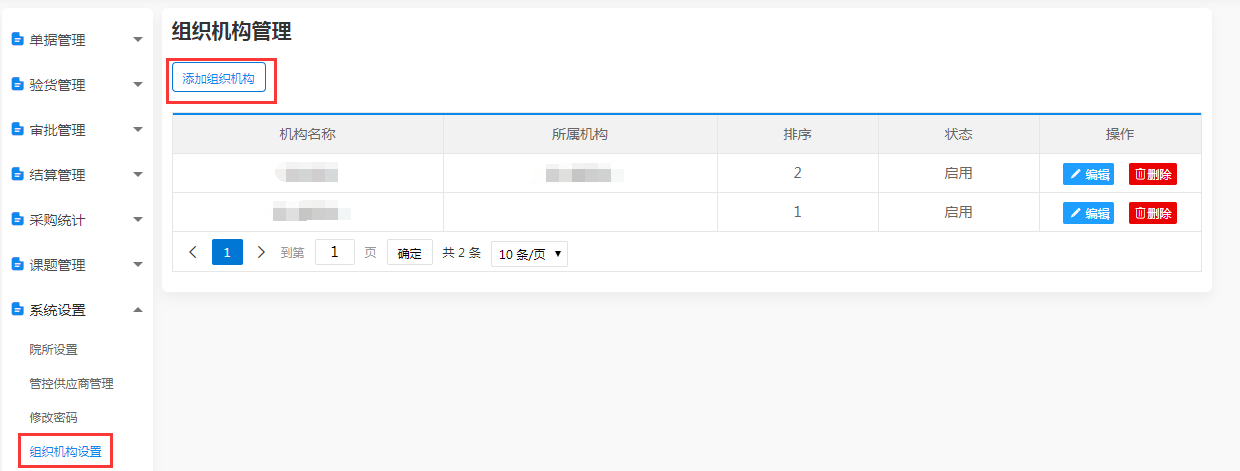Click the 确定 page jump button
Image resolution: width=1240 pixels, height=471 pixels.
pos(410,253)
